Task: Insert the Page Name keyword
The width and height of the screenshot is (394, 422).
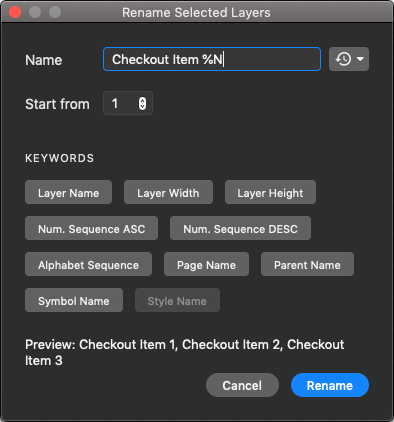Action: 206,264
